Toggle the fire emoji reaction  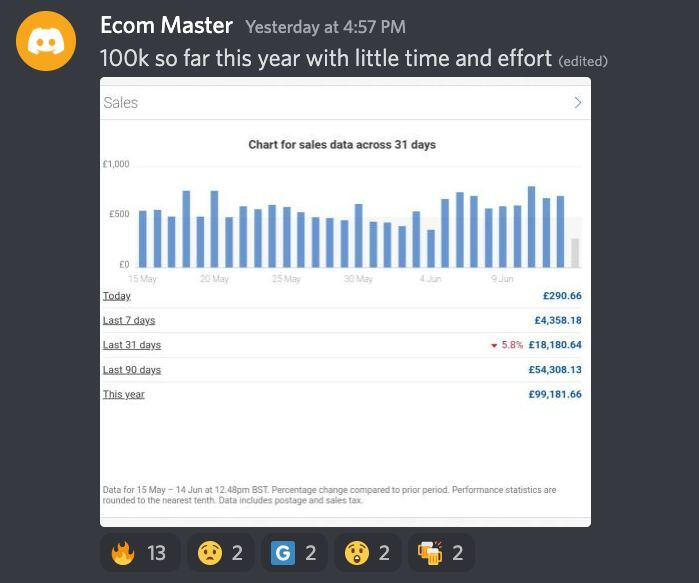coord(140,552)
